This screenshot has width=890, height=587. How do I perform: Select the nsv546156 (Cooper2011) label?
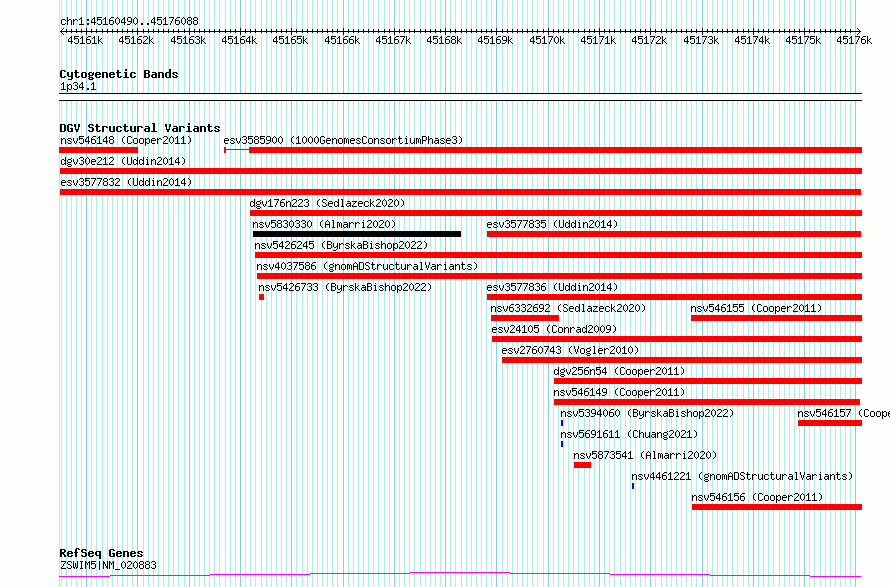(757, 497)
